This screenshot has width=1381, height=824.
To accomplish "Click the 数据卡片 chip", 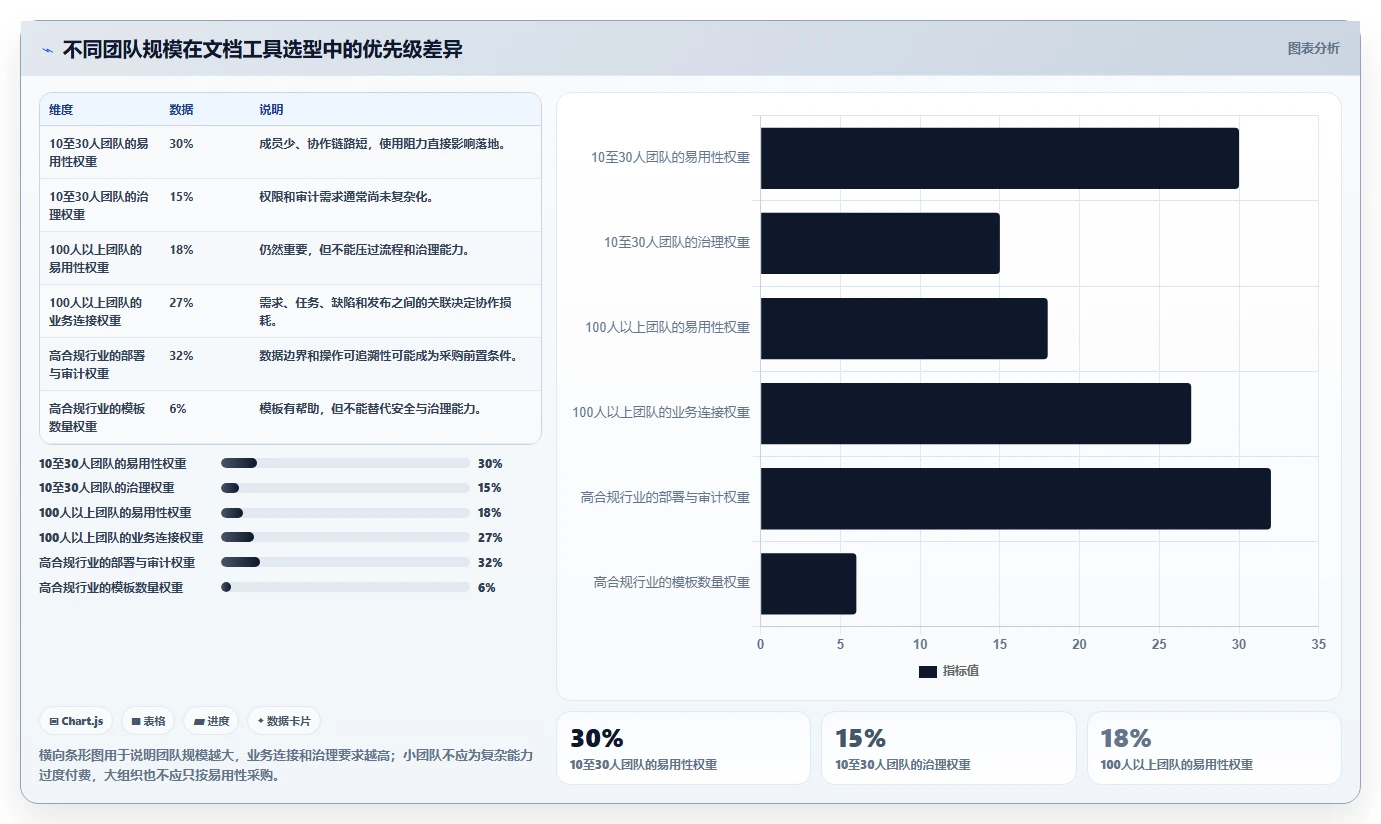I will (x=284, y=721).
